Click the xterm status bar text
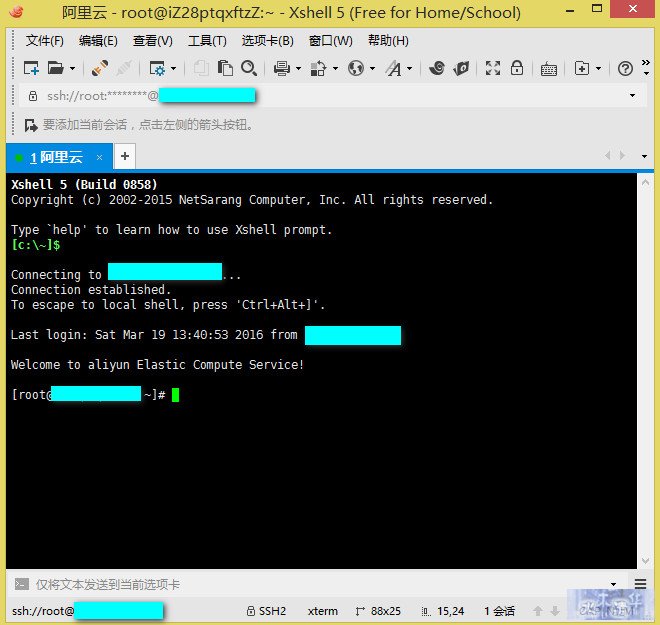Screen dimensions: 660x625 [x=322, y=611]
